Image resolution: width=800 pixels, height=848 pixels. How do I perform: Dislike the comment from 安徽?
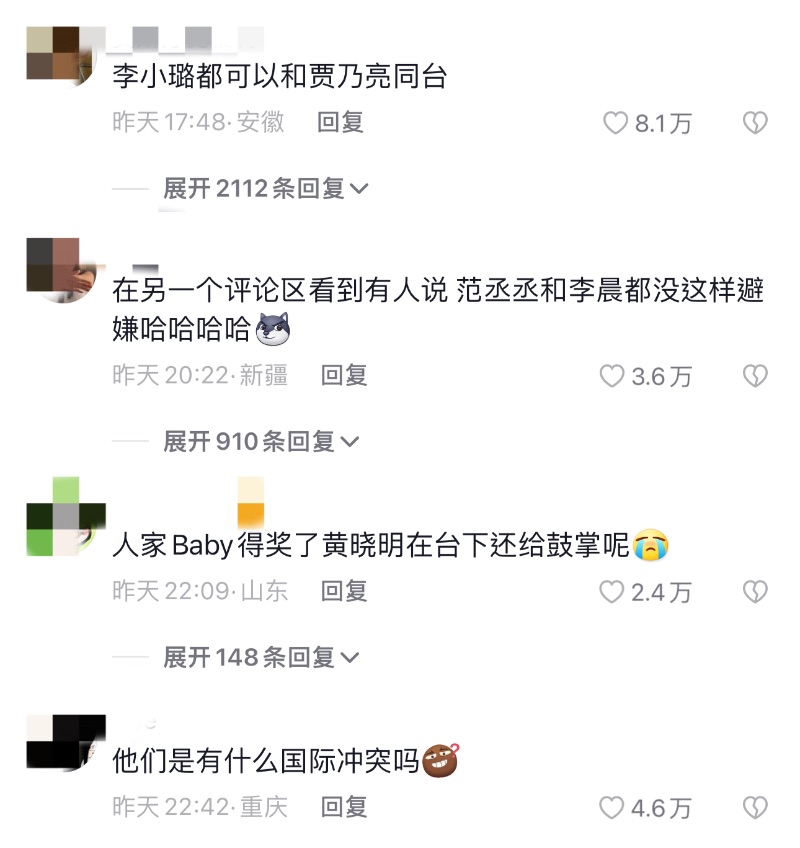(x=755, y=123)
